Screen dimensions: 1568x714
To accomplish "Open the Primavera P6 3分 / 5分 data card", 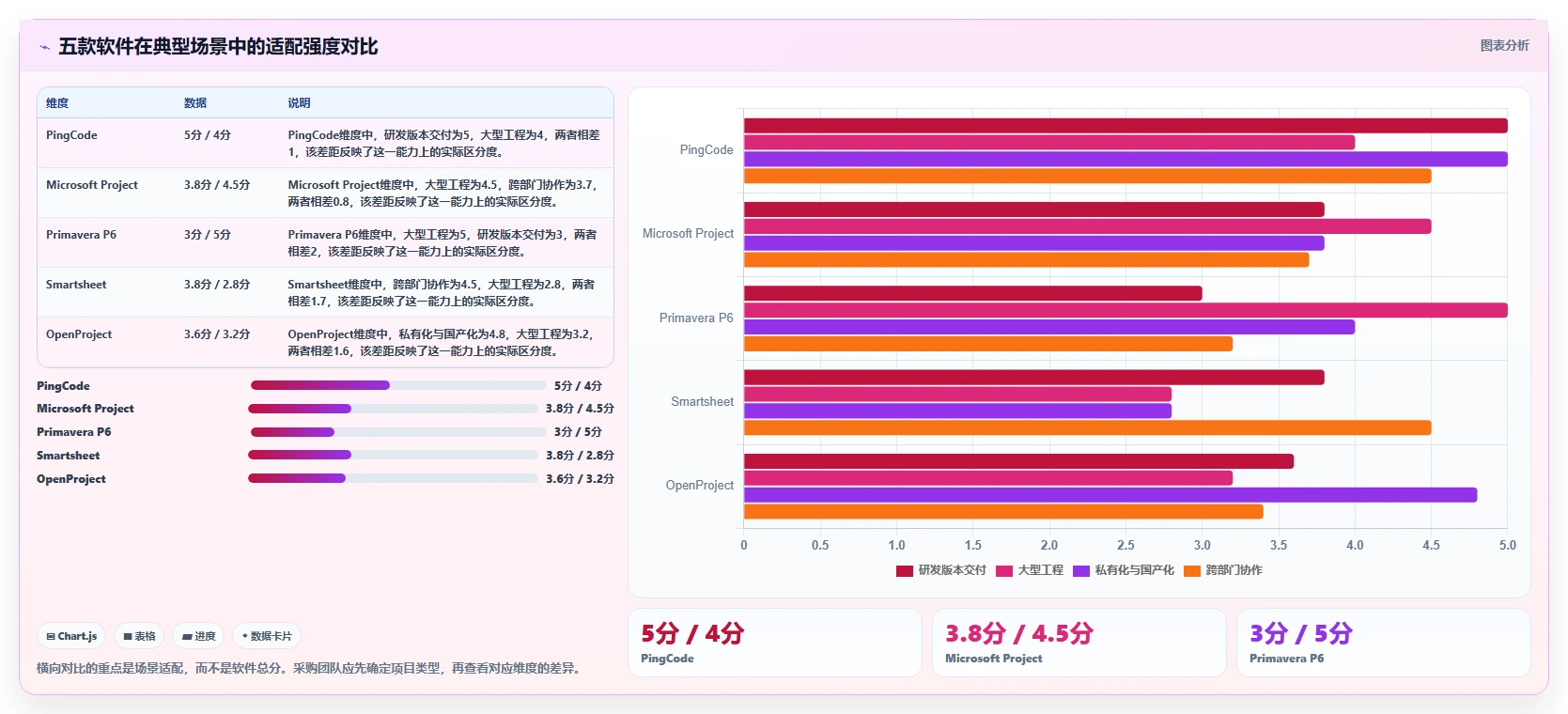I will [x=1384, y=643].
